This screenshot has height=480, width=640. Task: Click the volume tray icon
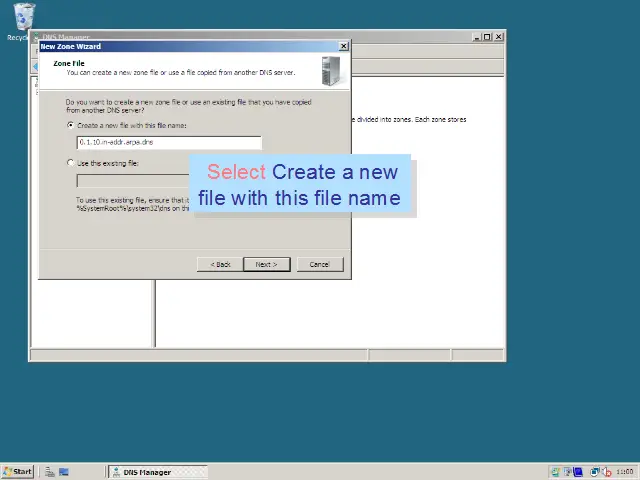pos(607,472)
